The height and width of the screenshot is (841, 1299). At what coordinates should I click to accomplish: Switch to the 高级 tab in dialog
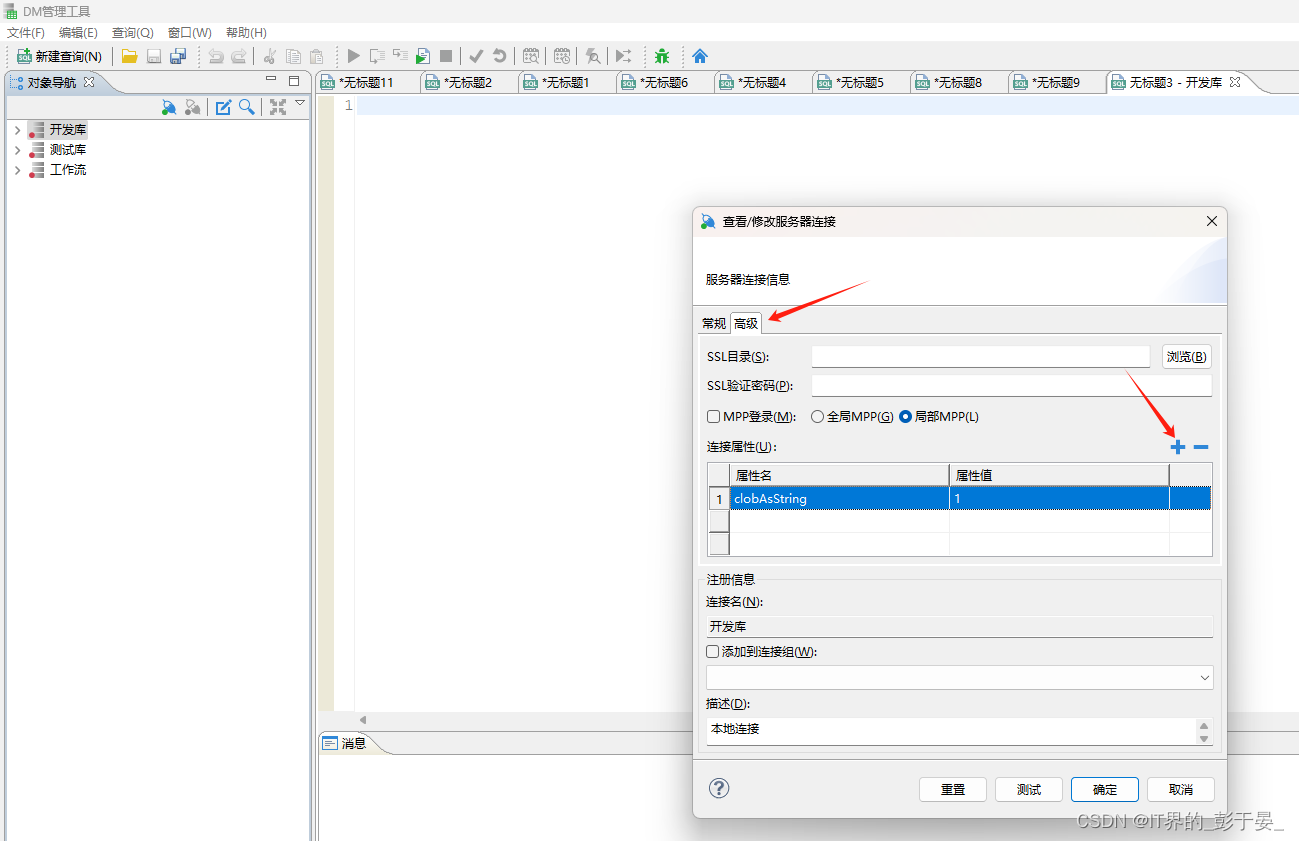point(746,323)
